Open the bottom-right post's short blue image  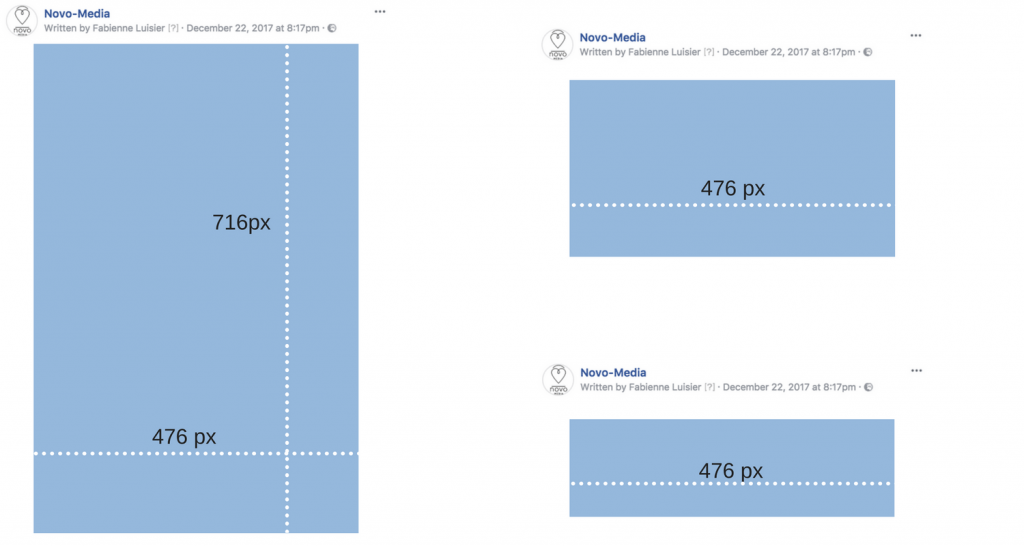pyautogui.click(x=731, y=468)
